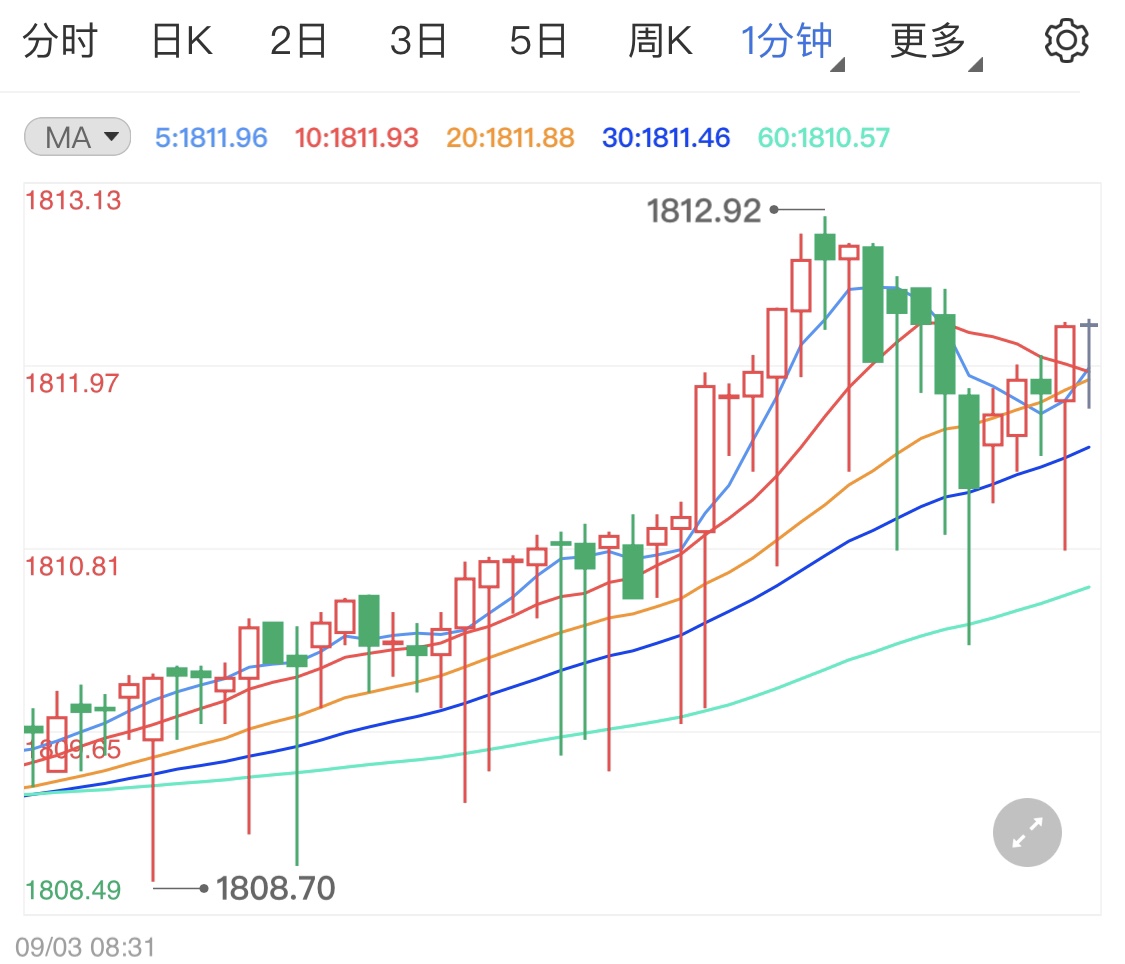This screenshot has width=1125, height=964.
Task: Switch to 日K tab
Action: (182, 40)
